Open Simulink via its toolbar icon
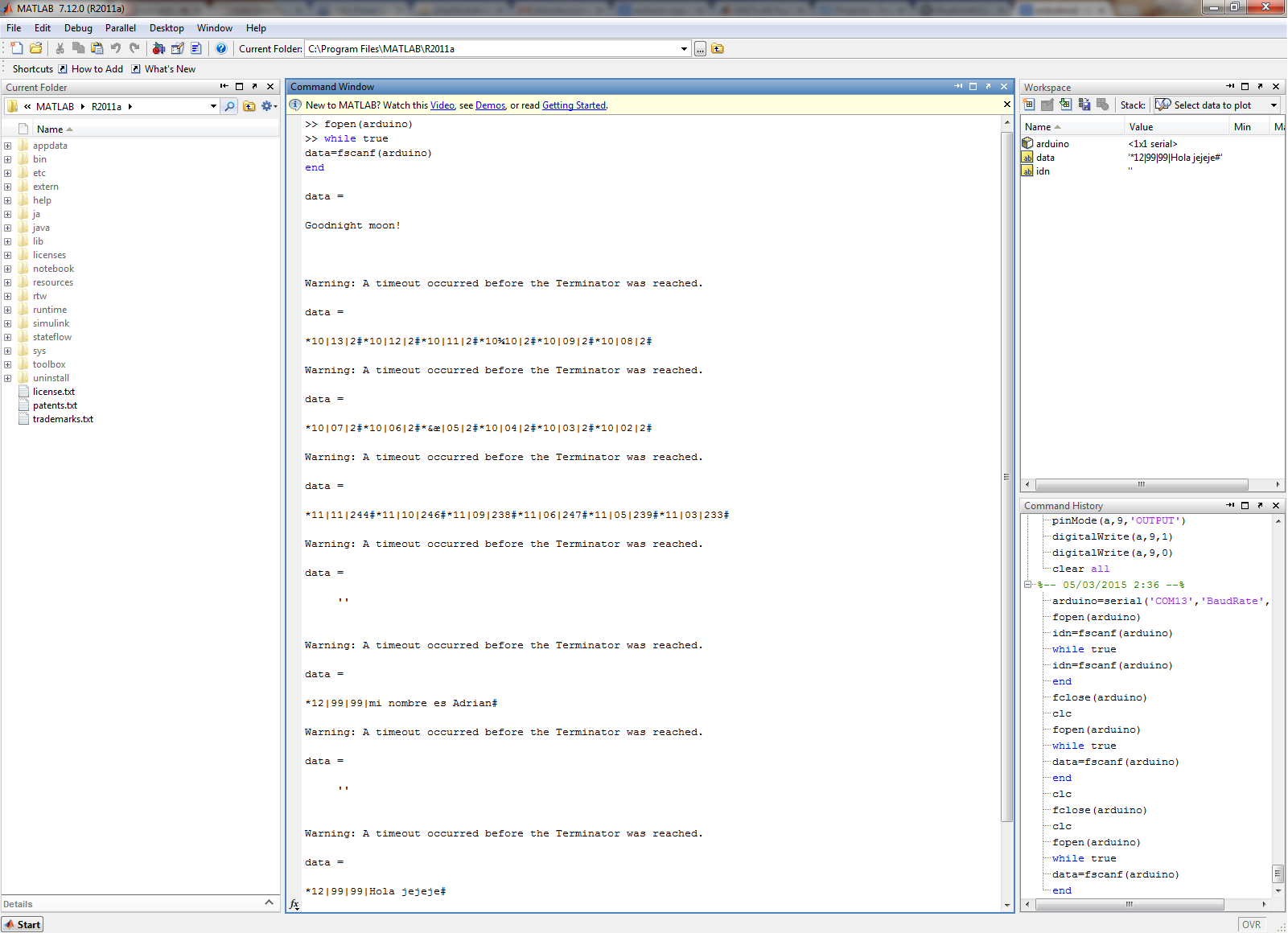The height and width of the screenshot is (933, 1288). pos(158,48)
